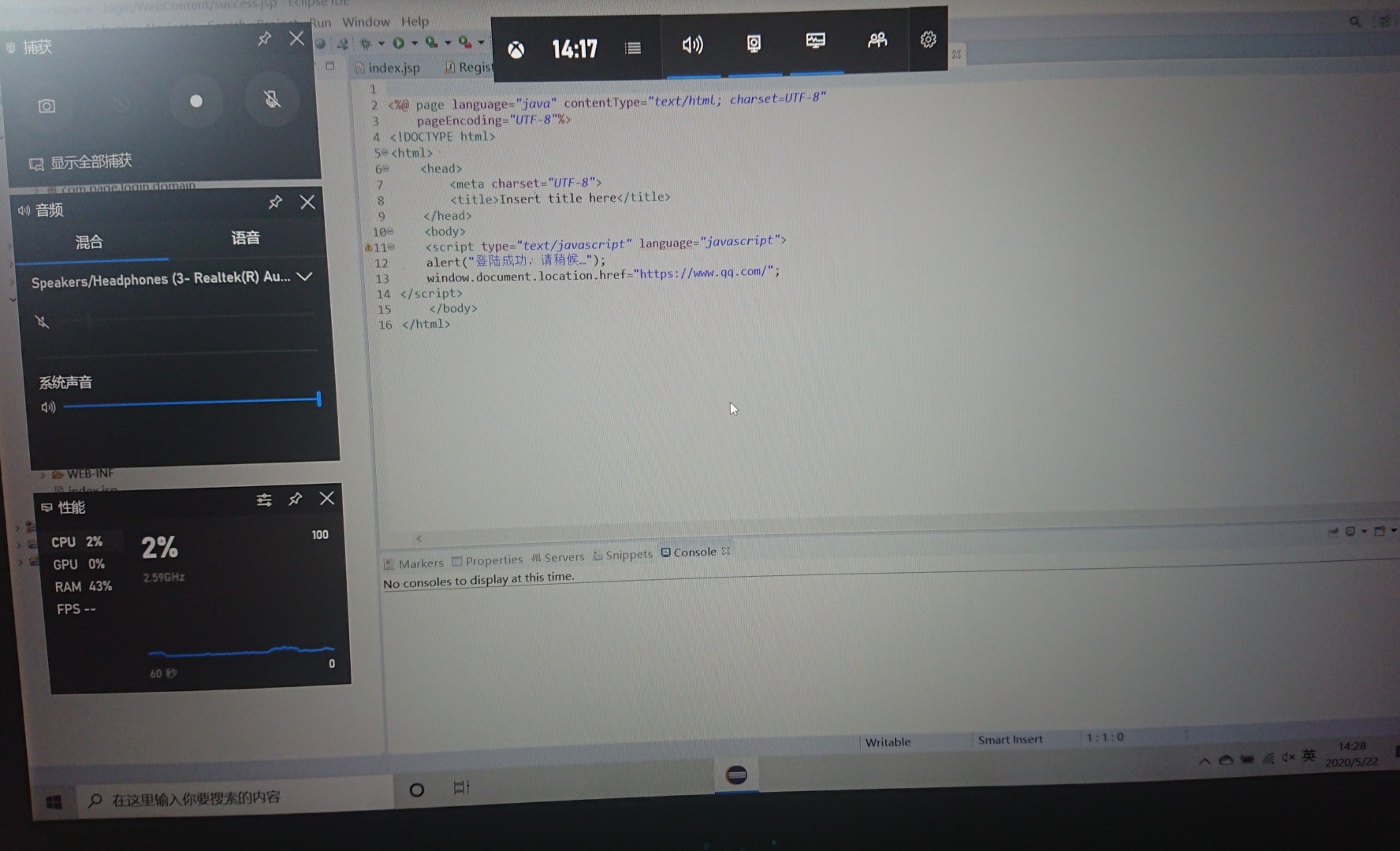
Task: Click the Eclipse Debug bug icon
Action: (366, 43)
